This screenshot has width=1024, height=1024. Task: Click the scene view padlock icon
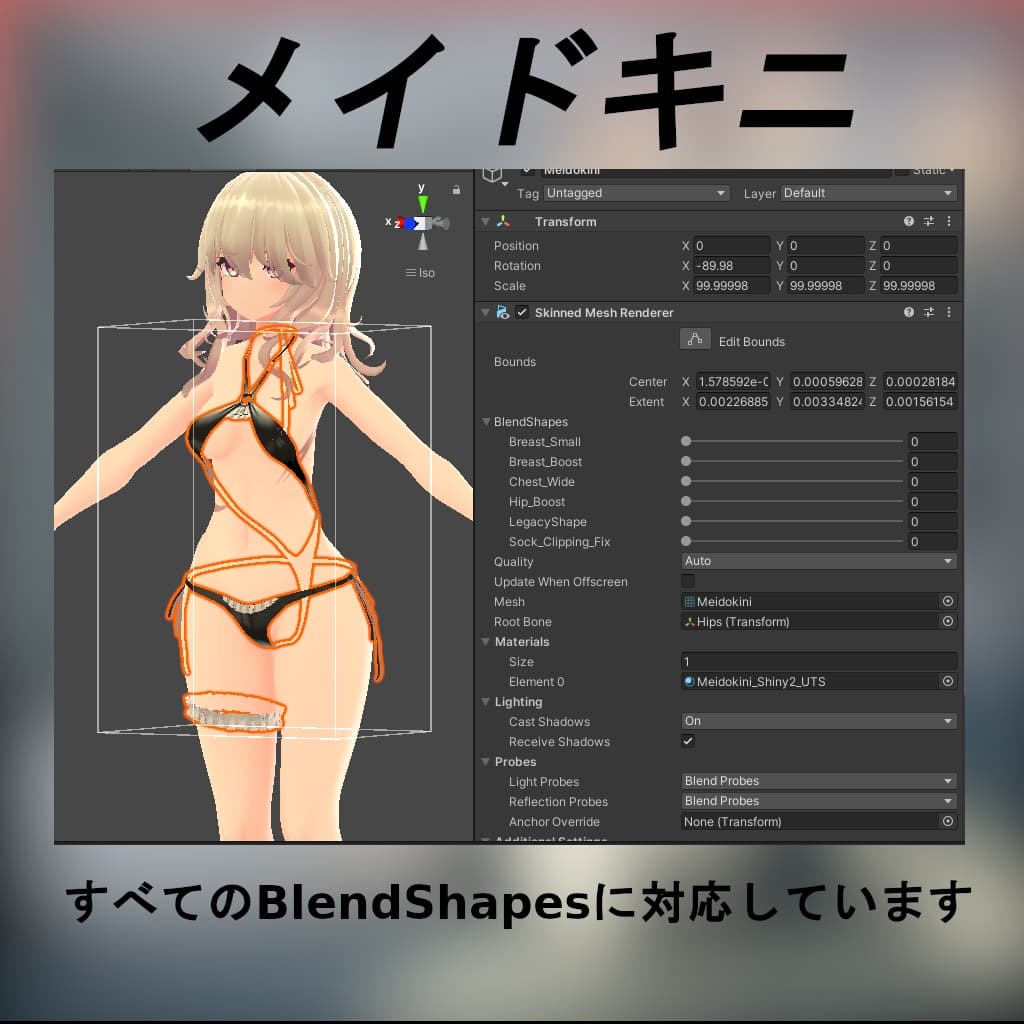455,188
